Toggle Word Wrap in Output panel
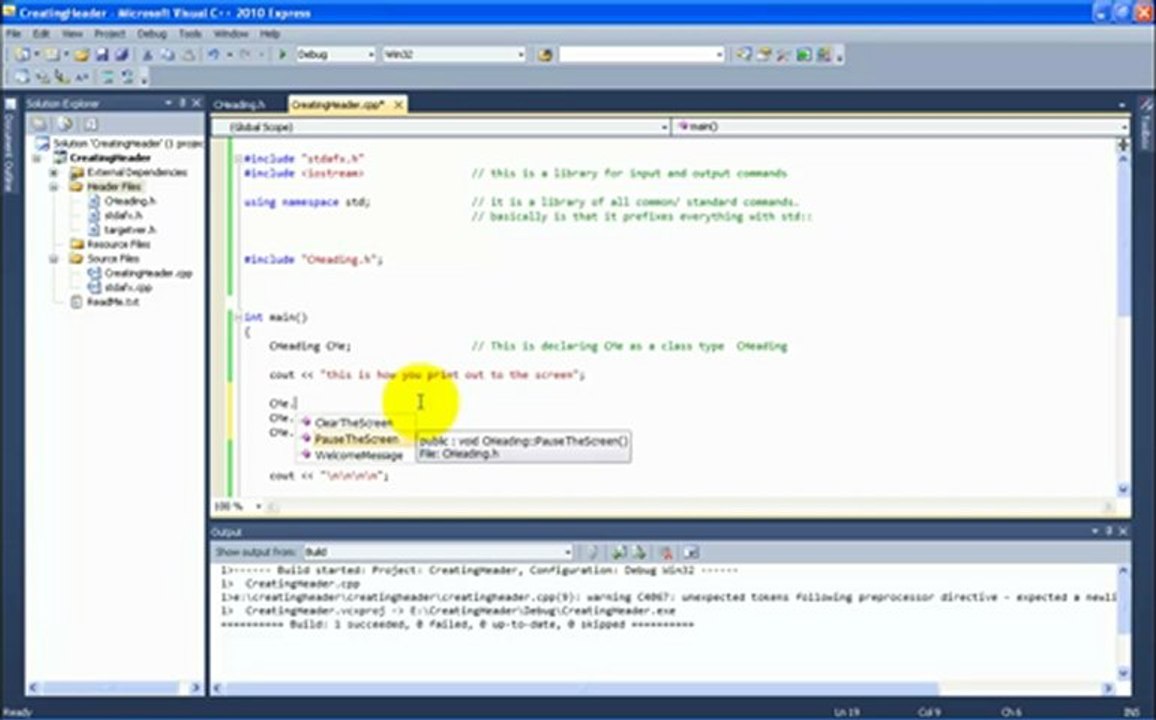Viewport: 1156px width, 720px height. 691,552
